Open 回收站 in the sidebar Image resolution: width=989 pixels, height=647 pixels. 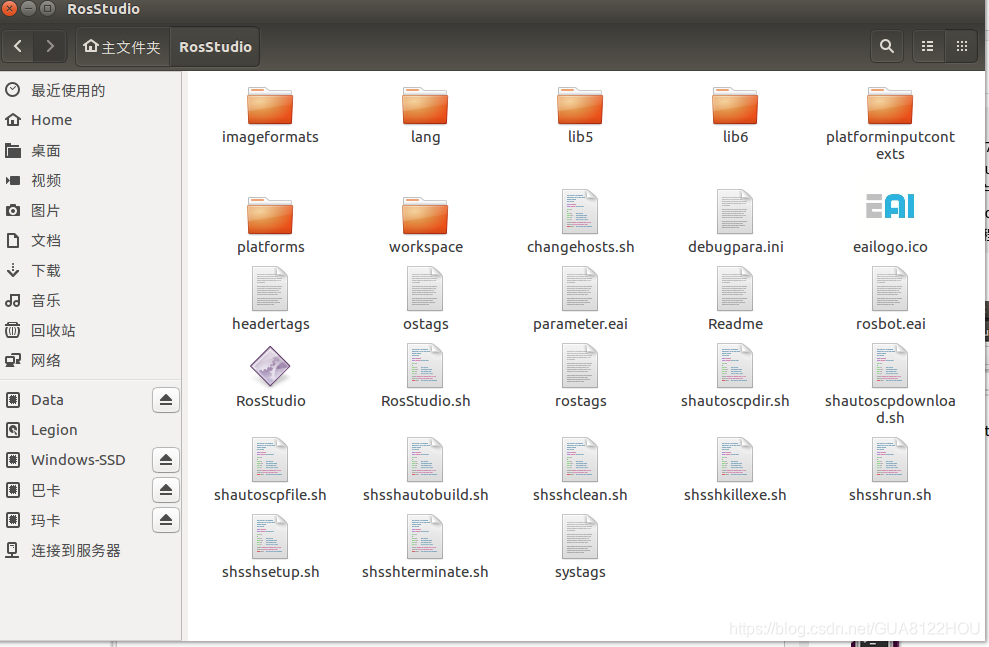point(90,330)
